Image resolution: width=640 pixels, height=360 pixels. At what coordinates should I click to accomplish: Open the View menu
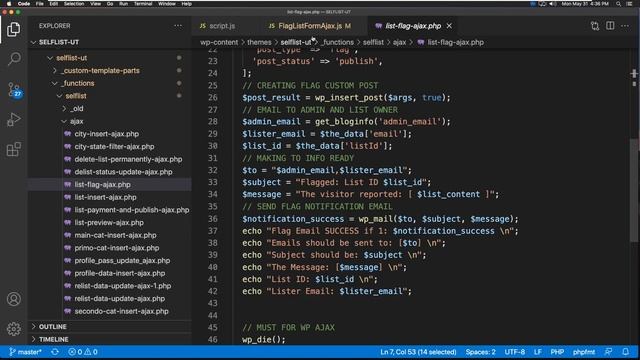96,4
